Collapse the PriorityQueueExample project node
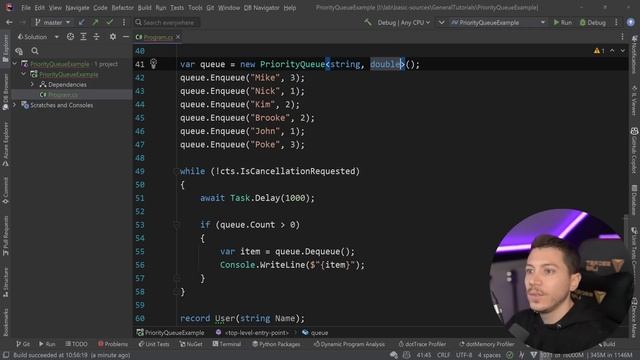Viewport: 640px width, 360px height. coord(24,74)
